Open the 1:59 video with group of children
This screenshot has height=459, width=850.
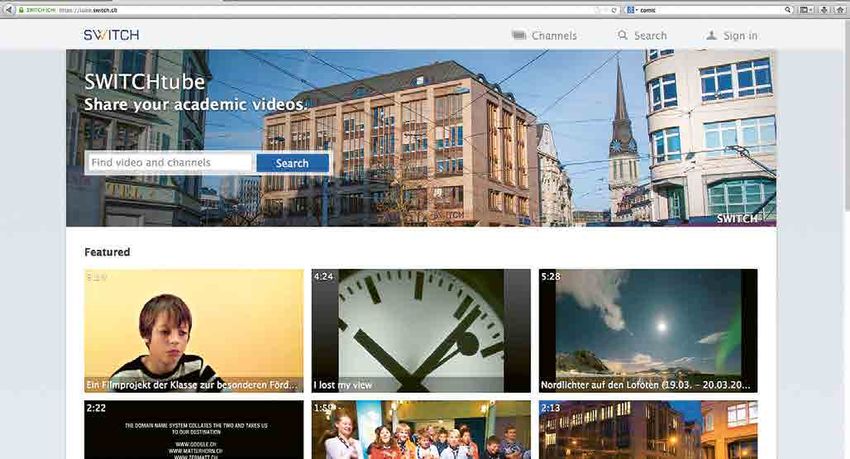421,430
